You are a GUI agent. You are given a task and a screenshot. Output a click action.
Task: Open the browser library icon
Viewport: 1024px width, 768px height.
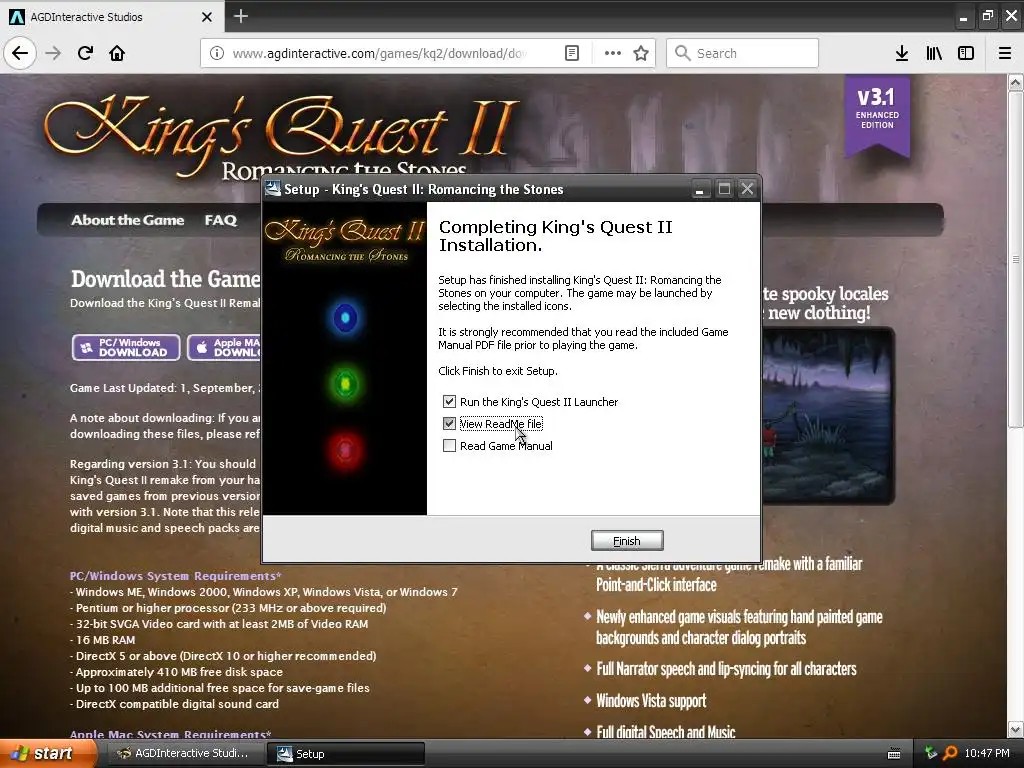(x=934, y=53)
